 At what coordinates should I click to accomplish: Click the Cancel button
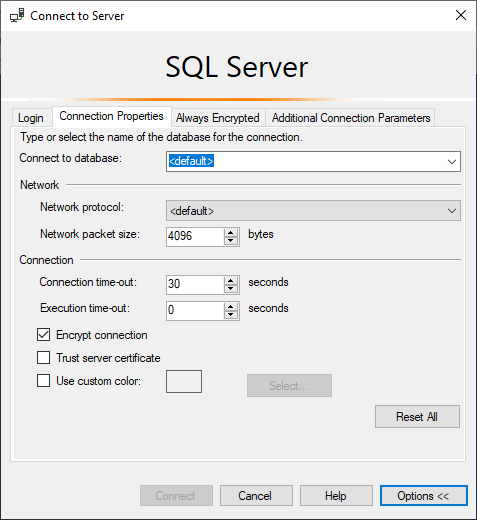[256, 496]
